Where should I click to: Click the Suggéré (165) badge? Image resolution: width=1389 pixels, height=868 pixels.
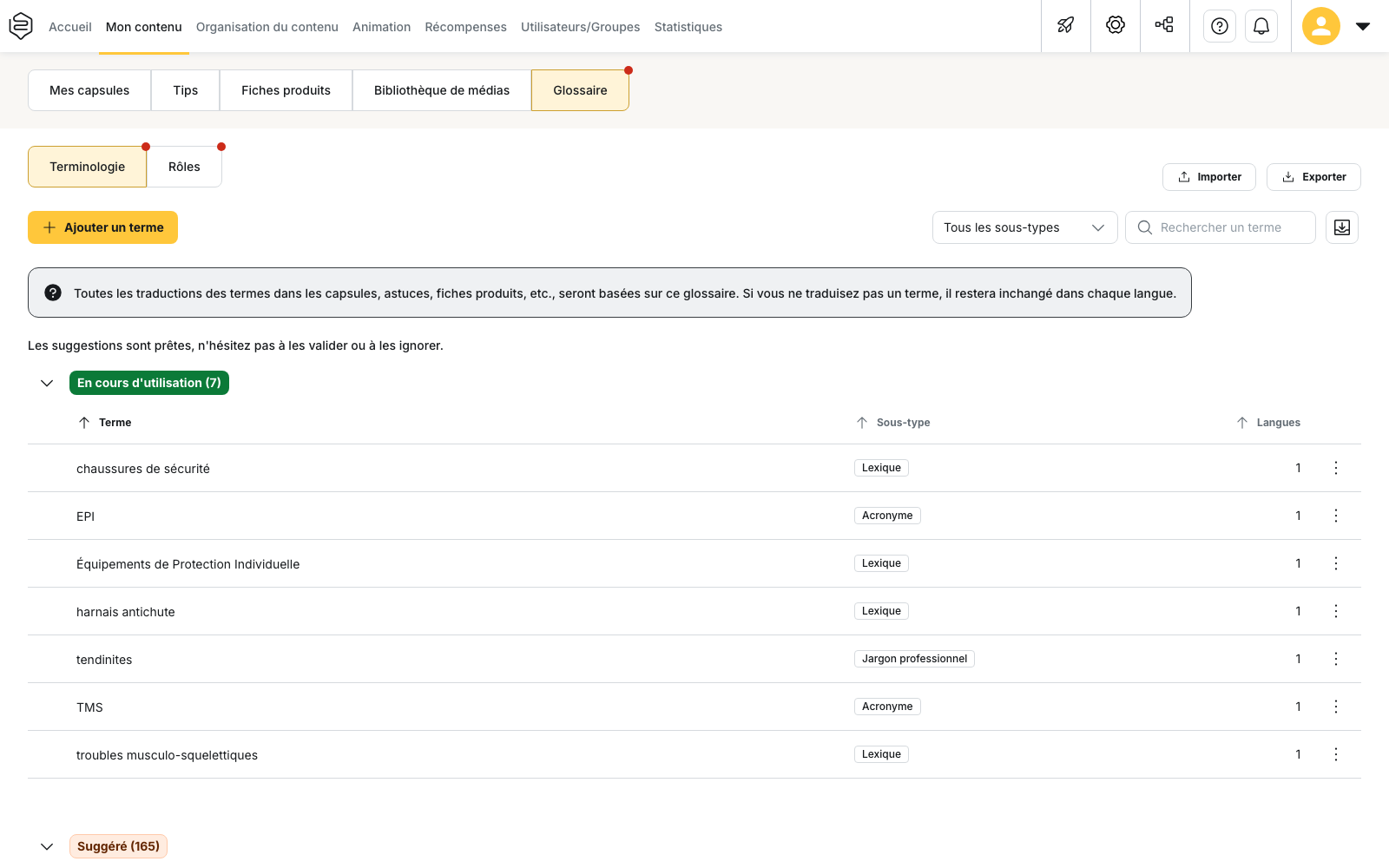point(118,846)
